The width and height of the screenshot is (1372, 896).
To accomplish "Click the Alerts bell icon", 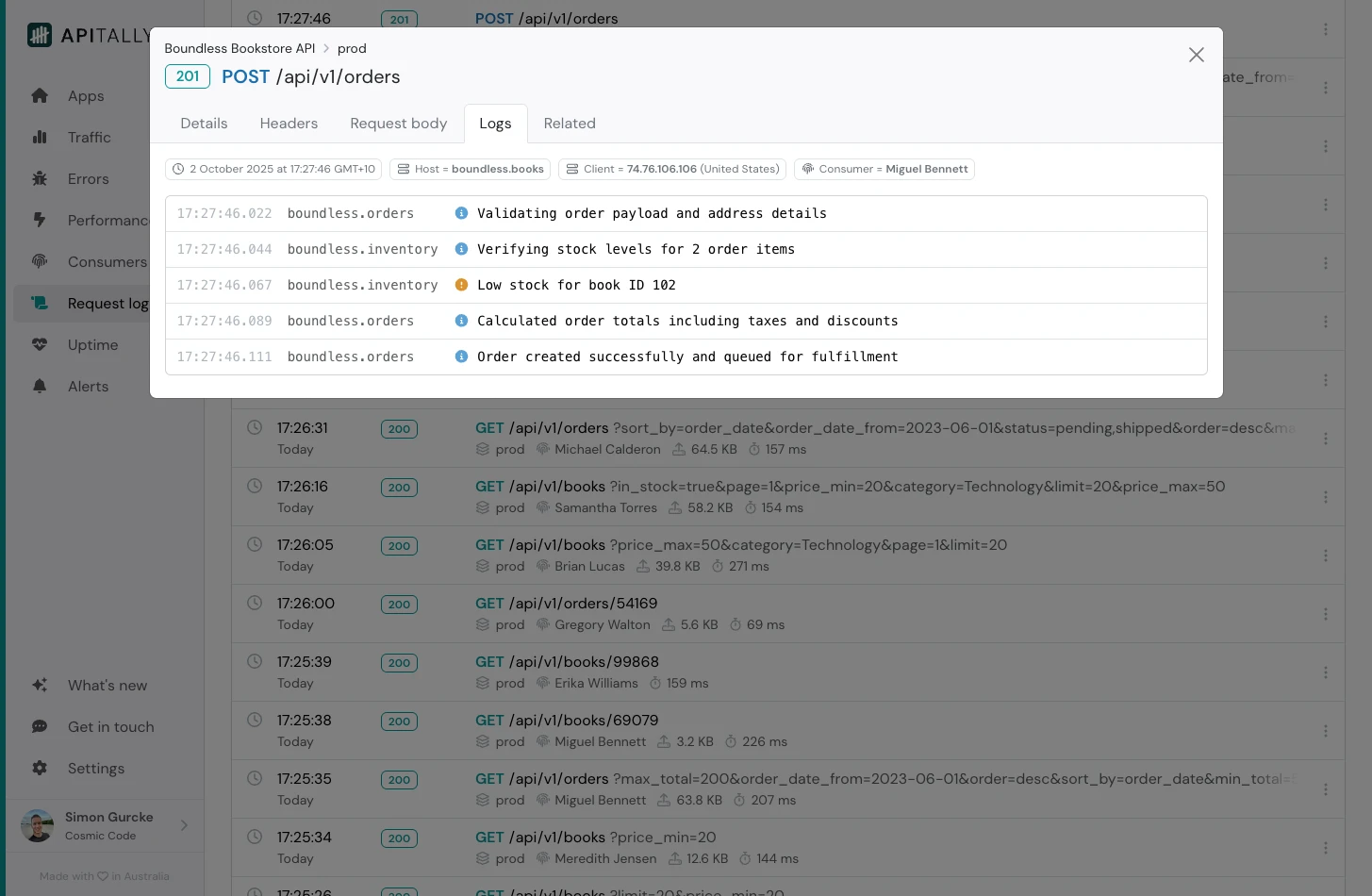I will (40, 386).
